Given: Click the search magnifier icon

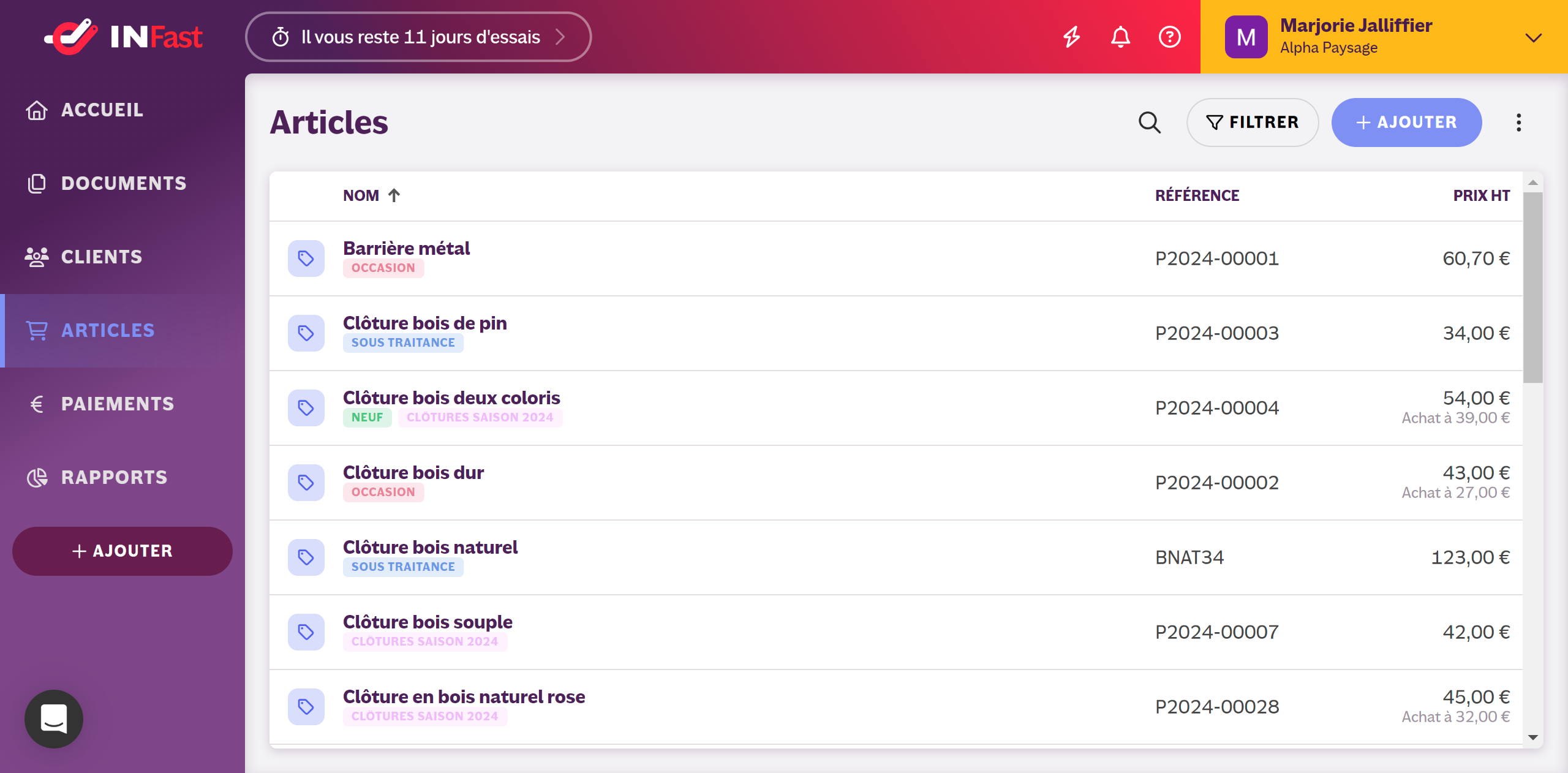Looking at the screenshot, I should pyautogui.click(x=1149, y=123).
